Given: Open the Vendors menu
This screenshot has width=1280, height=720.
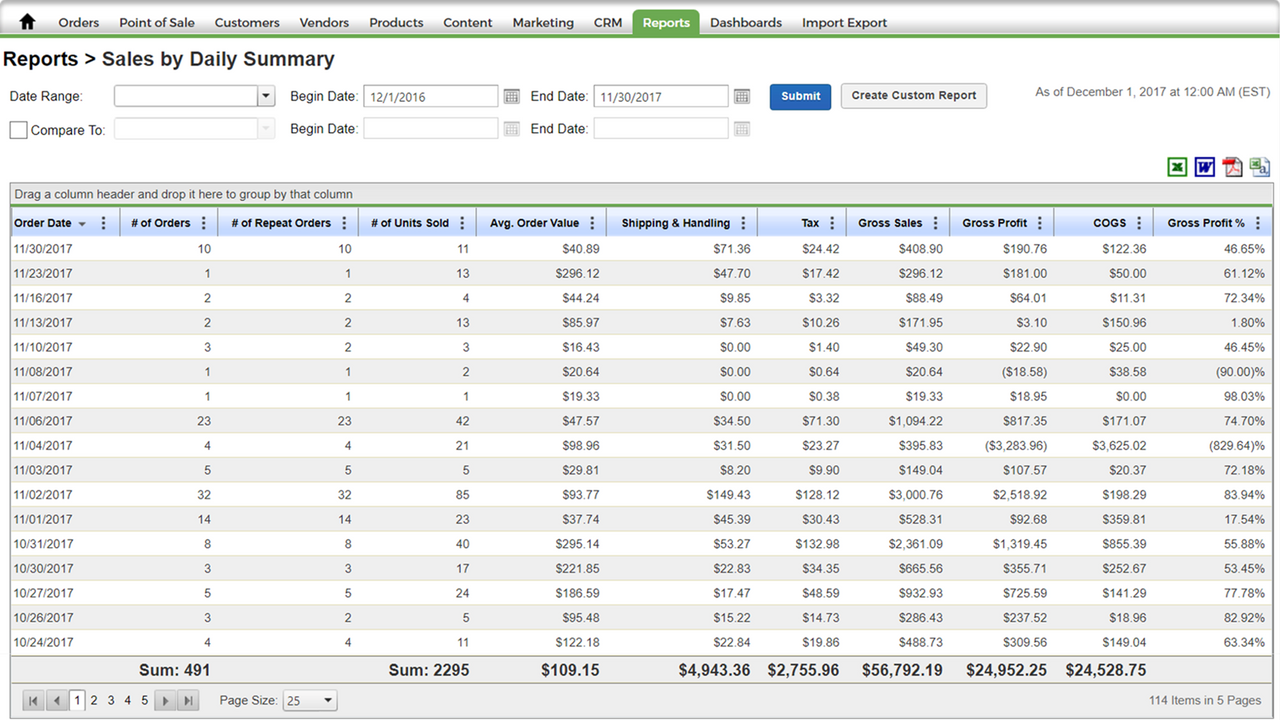Looking at the screenshot, I should (325, 22).
